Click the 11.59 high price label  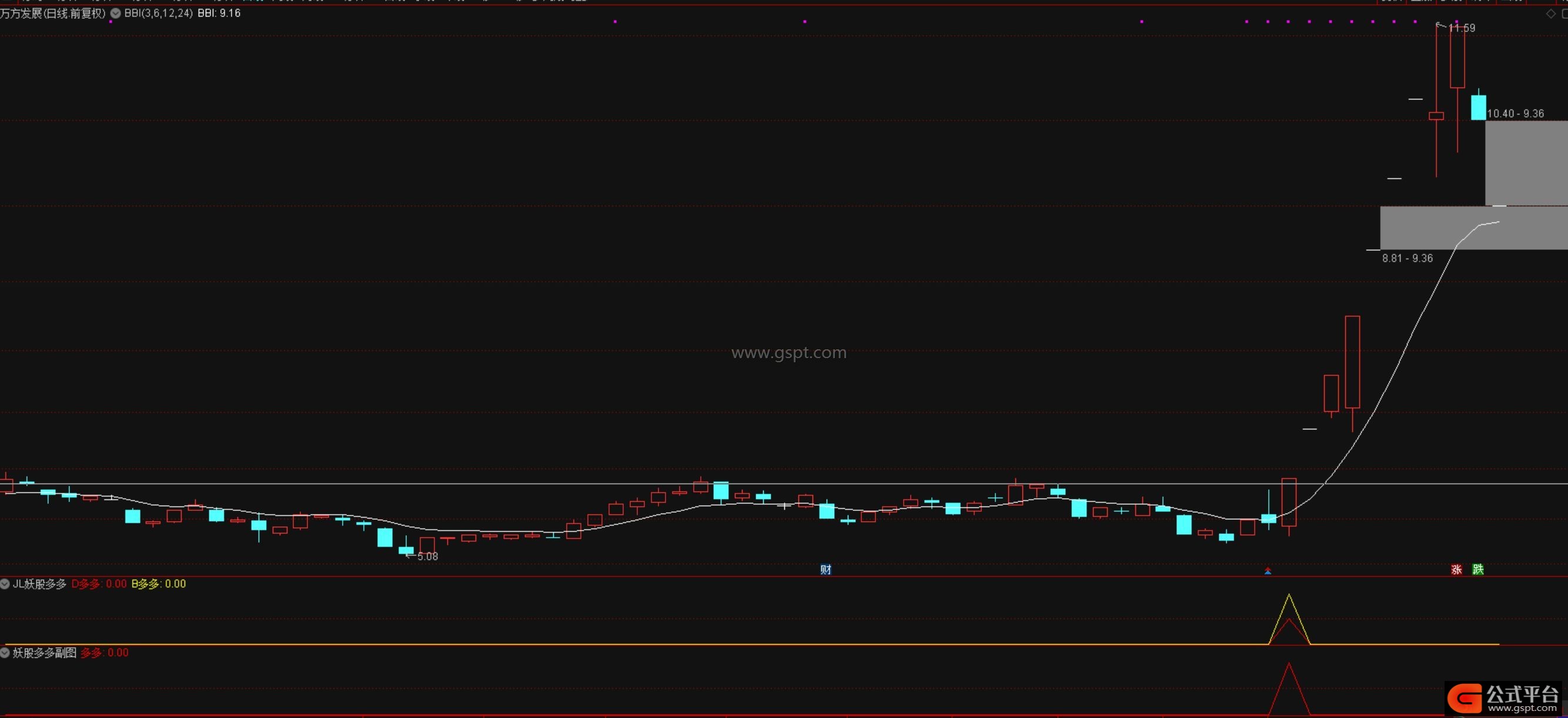[1462, 28]
